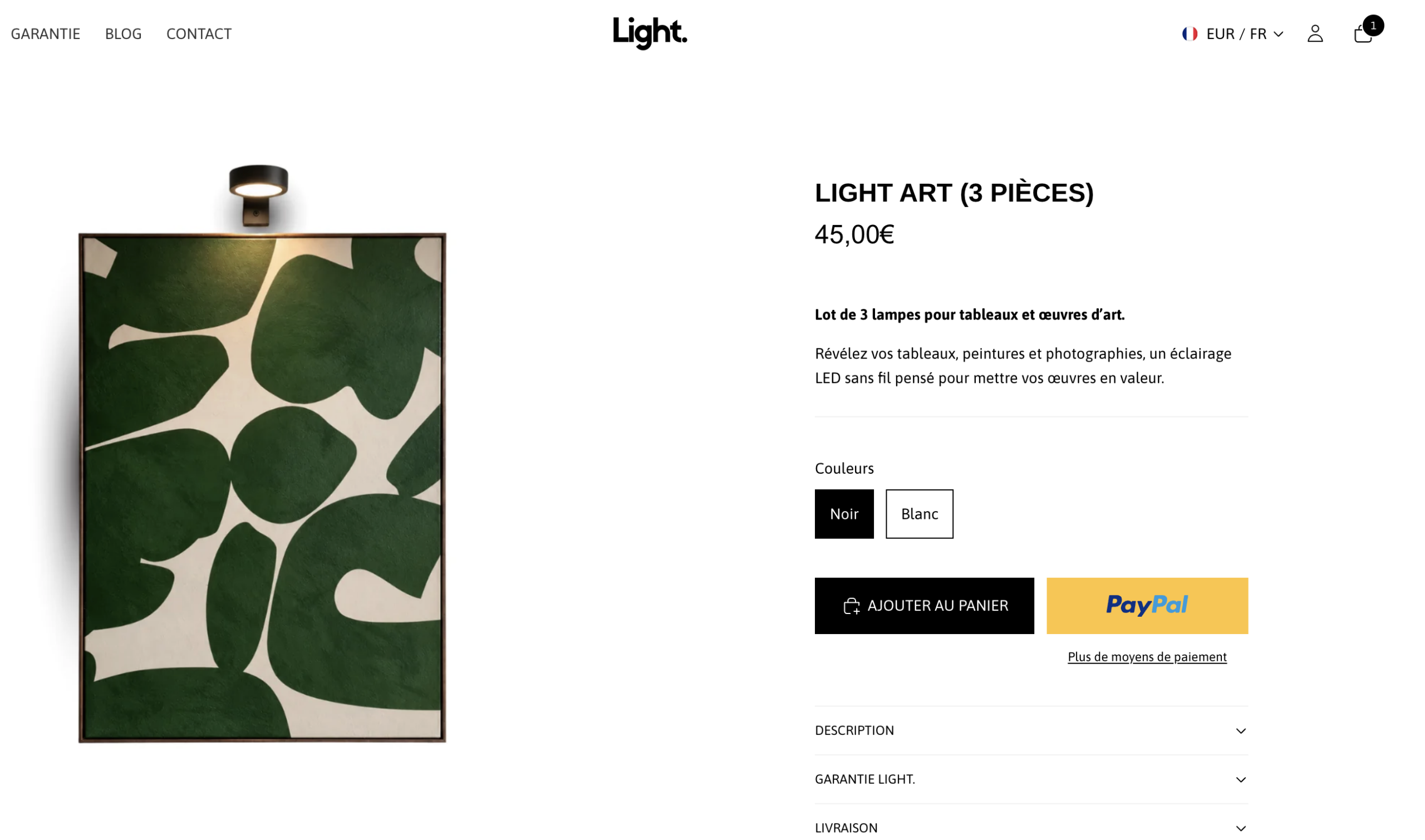Click the bag icon in Ajouter au panier
Image resolution: width=1425 pixels, height=840 pixels.
851,606
